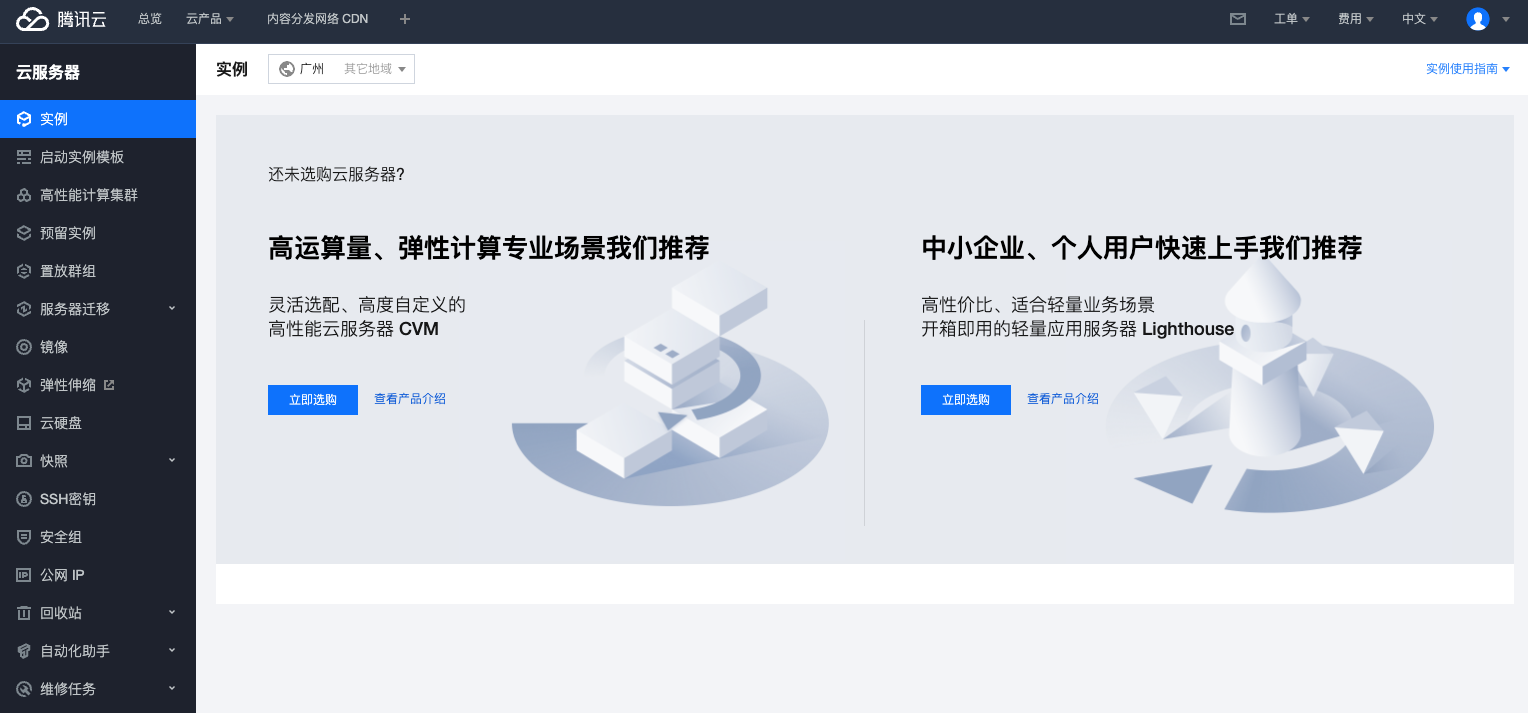Click the 云硬盘 disk icon

24,423
